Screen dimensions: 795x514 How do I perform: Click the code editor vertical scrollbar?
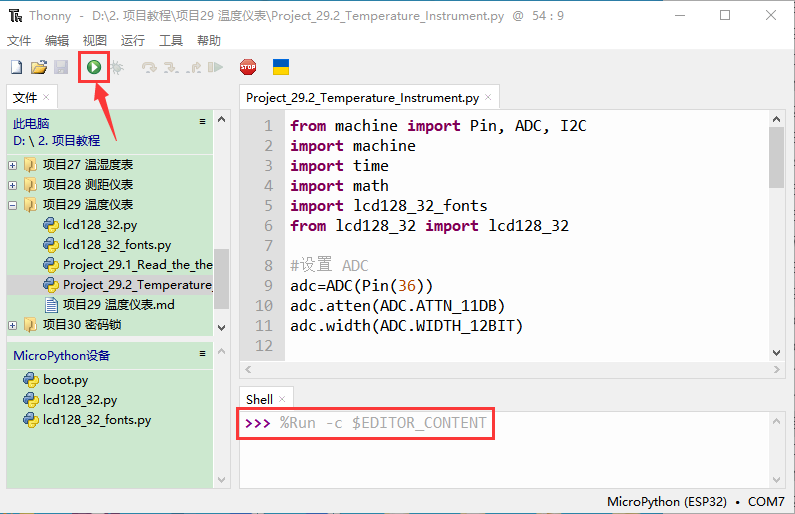[776, 160]
